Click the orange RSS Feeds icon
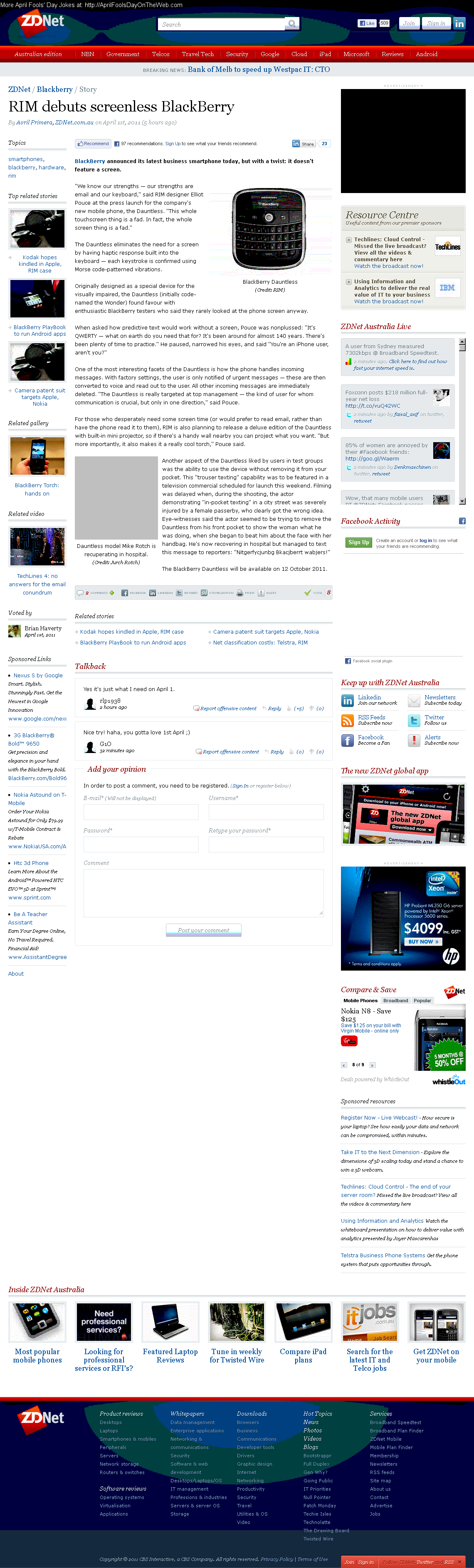 348,721
